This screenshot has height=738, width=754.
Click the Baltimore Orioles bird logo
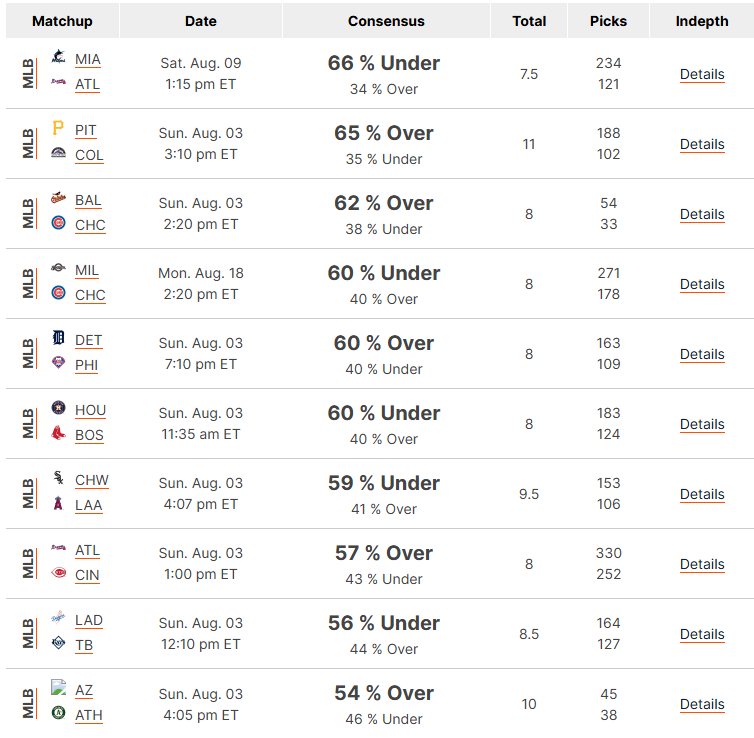click(x=58, y=198)
